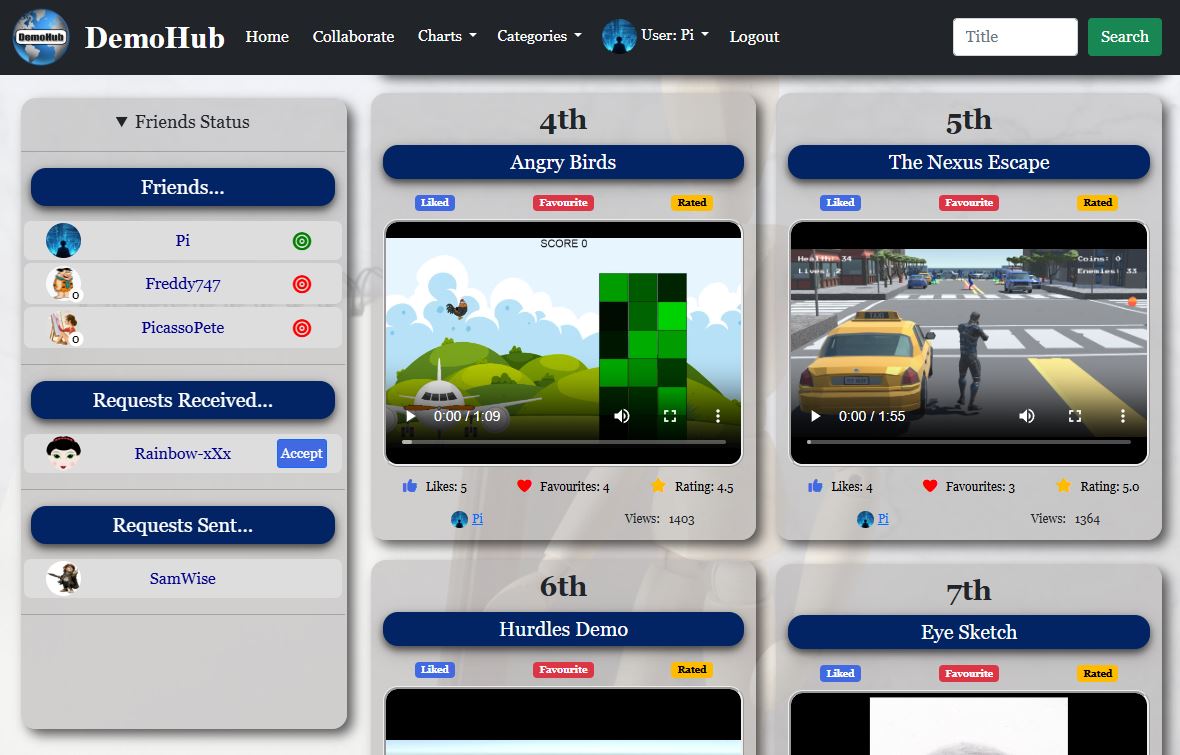Mute the Angry Birds video
The height and width of the screenshot is (755, 1180).
[x=622, y=416]
